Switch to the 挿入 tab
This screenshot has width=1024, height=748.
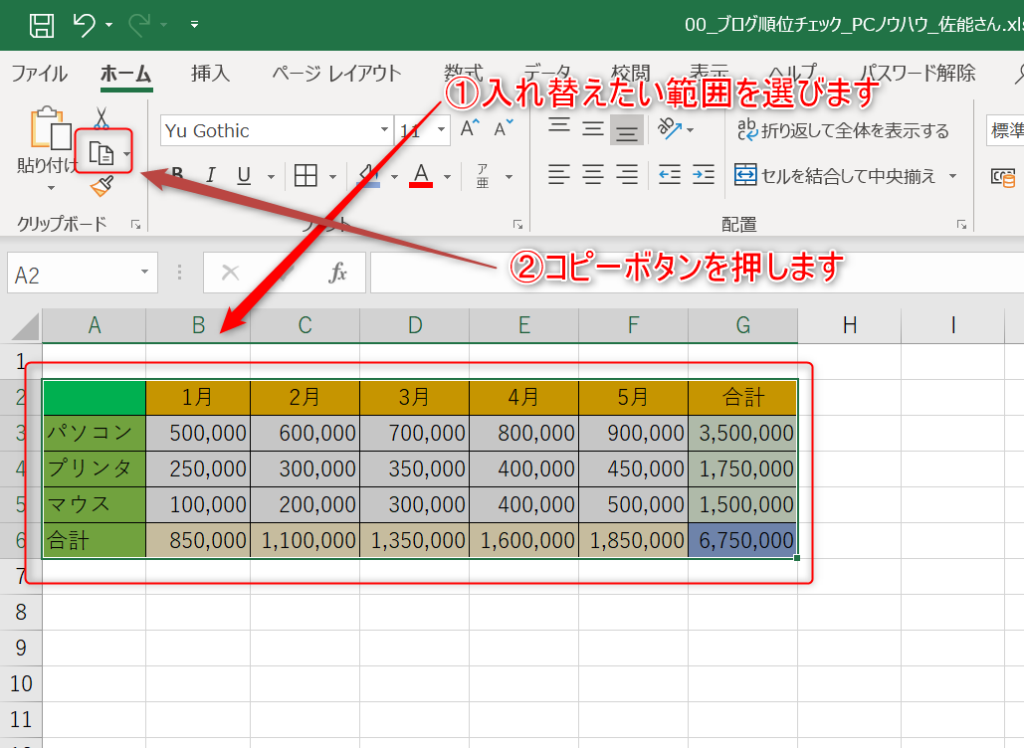[210, 73]
